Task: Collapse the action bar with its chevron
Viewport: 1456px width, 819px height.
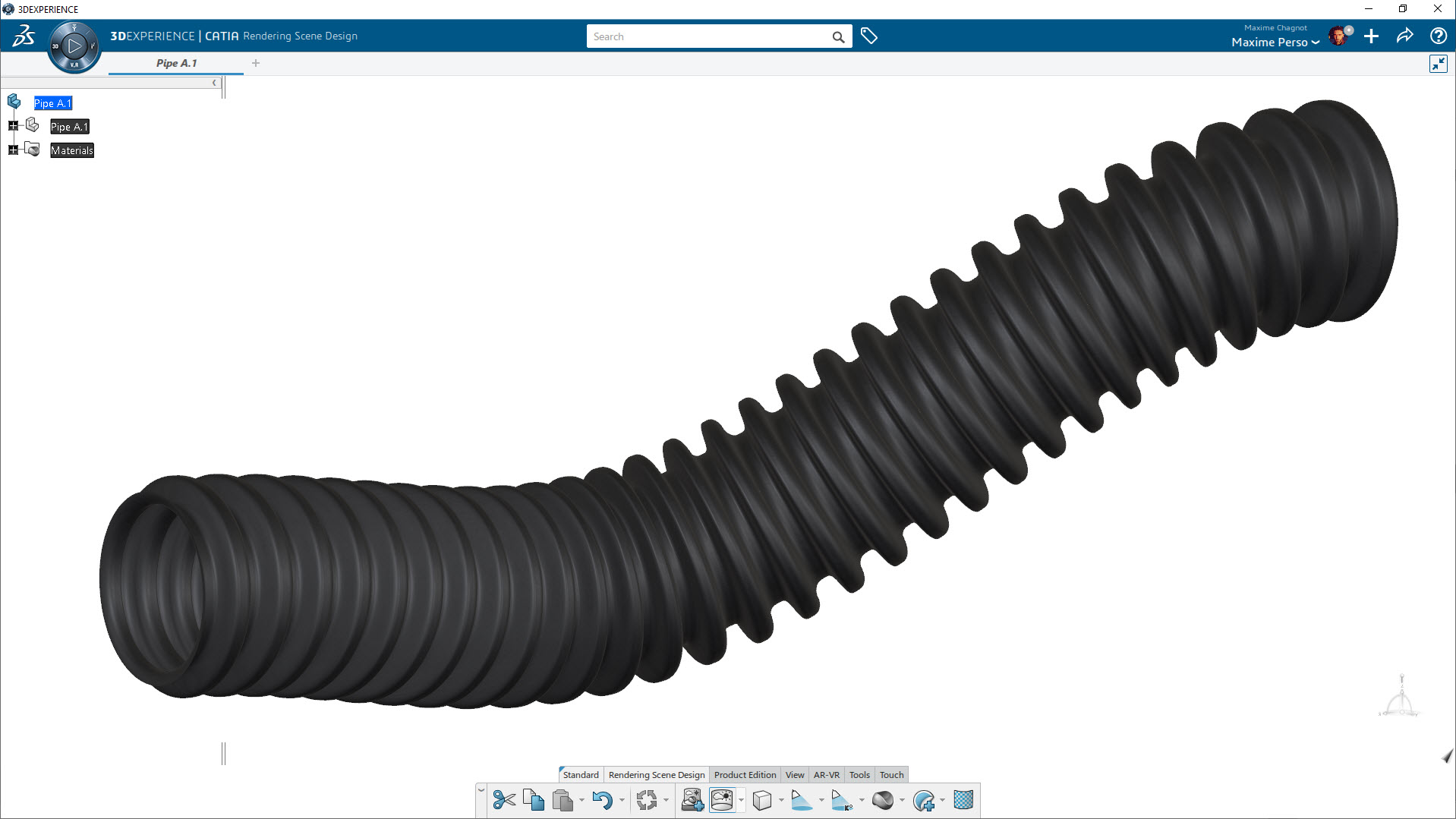Action: point(481,791)
